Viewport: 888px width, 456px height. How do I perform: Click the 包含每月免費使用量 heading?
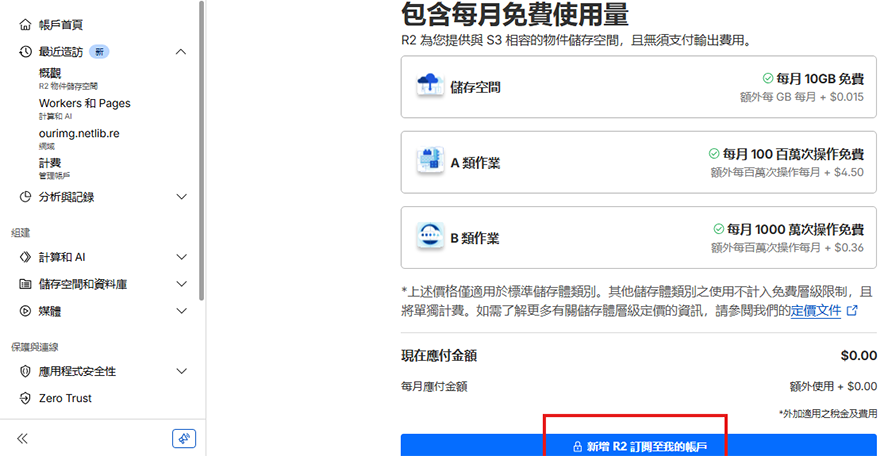[x=515, y=14]
